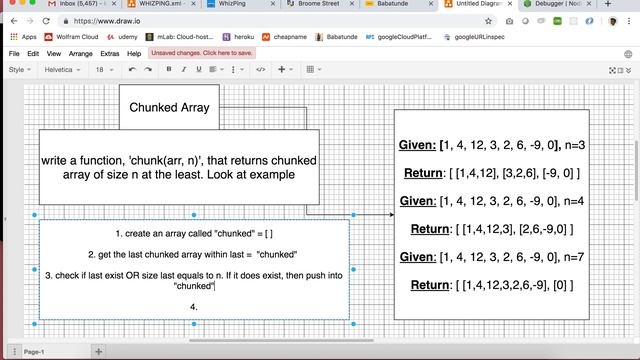The image size is (640, 360).
Task: Click 'Unsaved changes. Click here to save.'
Action: (x=202, y=53)
